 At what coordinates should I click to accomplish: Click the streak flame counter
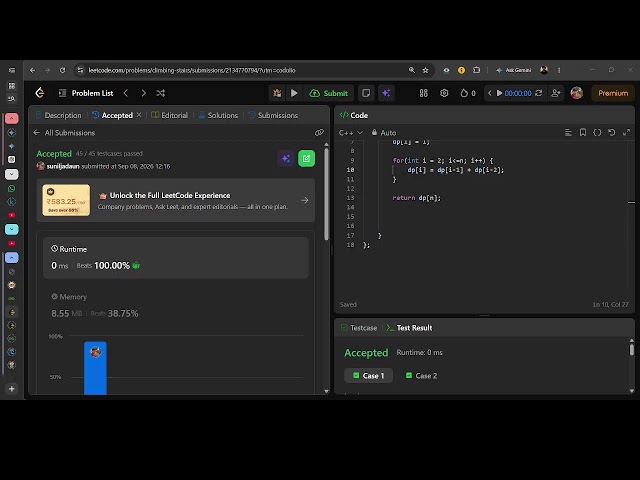[x=468, y=93]
